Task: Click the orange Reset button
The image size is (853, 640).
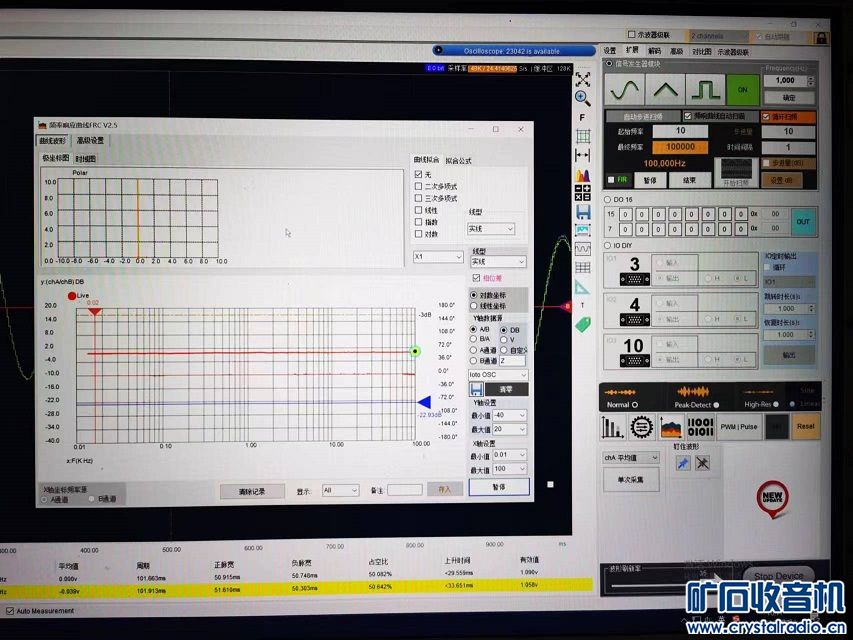Action: click(x=806, y=427)
